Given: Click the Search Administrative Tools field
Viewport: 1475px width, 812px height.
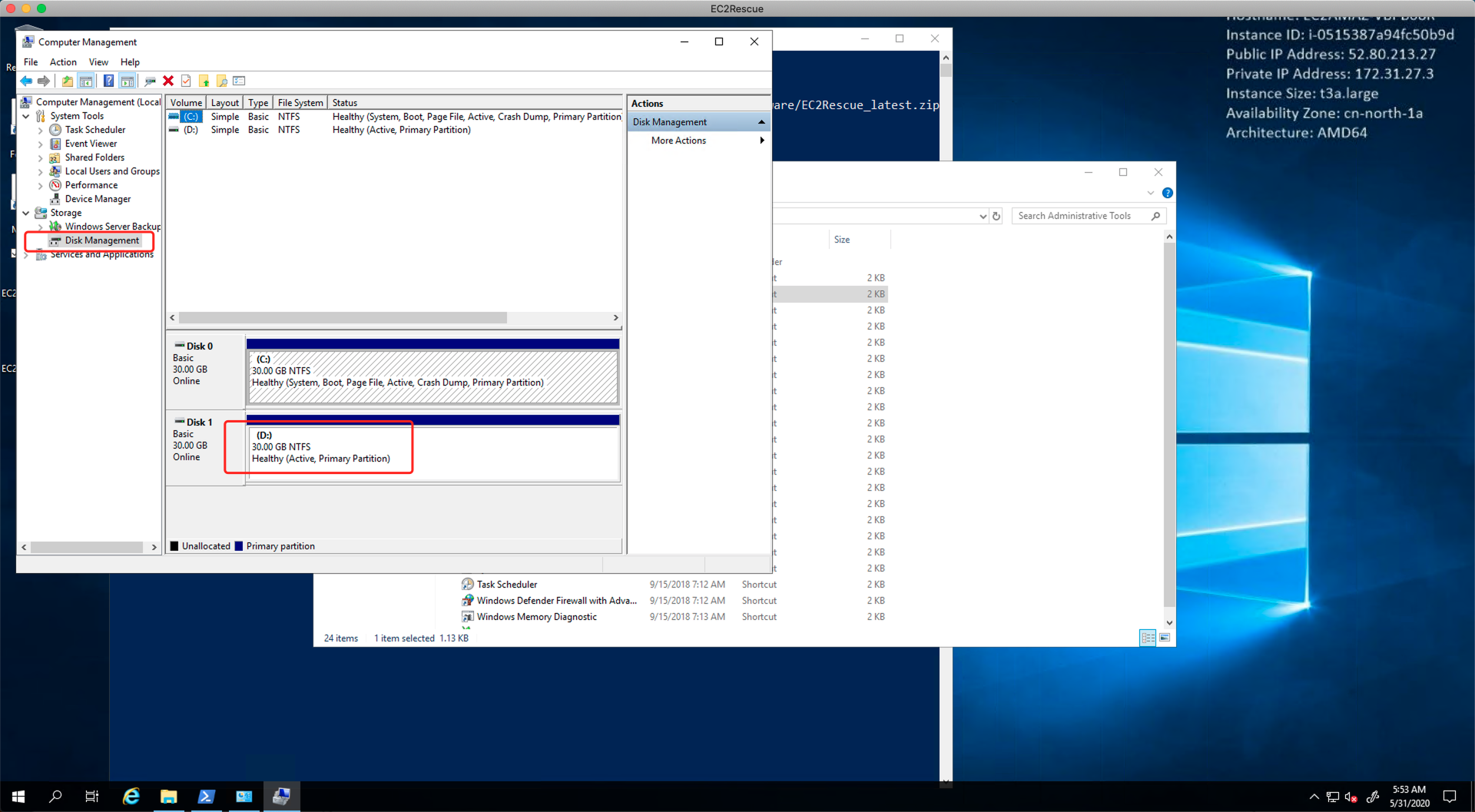Looking at the screenshot, I should click(1082, 217).
